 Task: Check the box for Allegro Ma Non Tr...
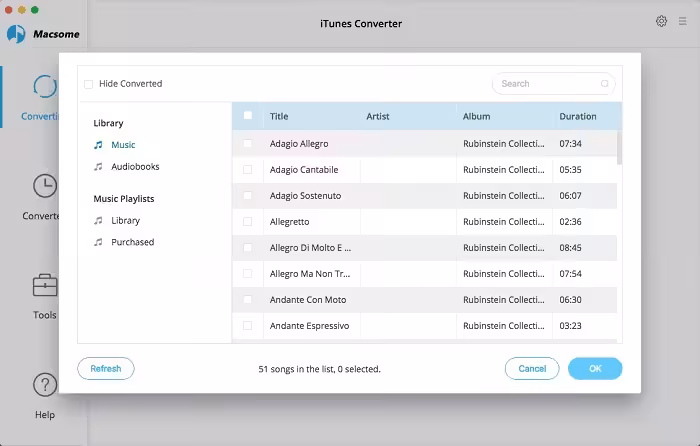247,274
